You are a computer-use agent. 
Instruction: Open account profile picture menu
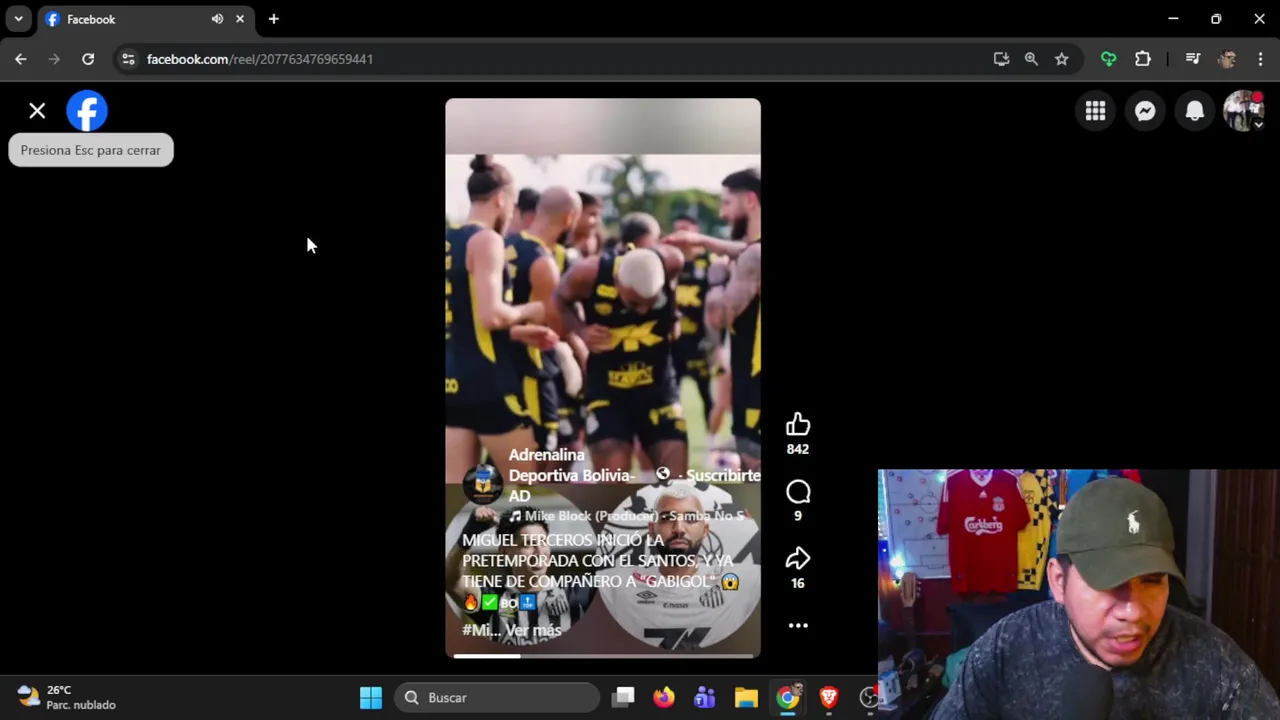point(1244,111)
